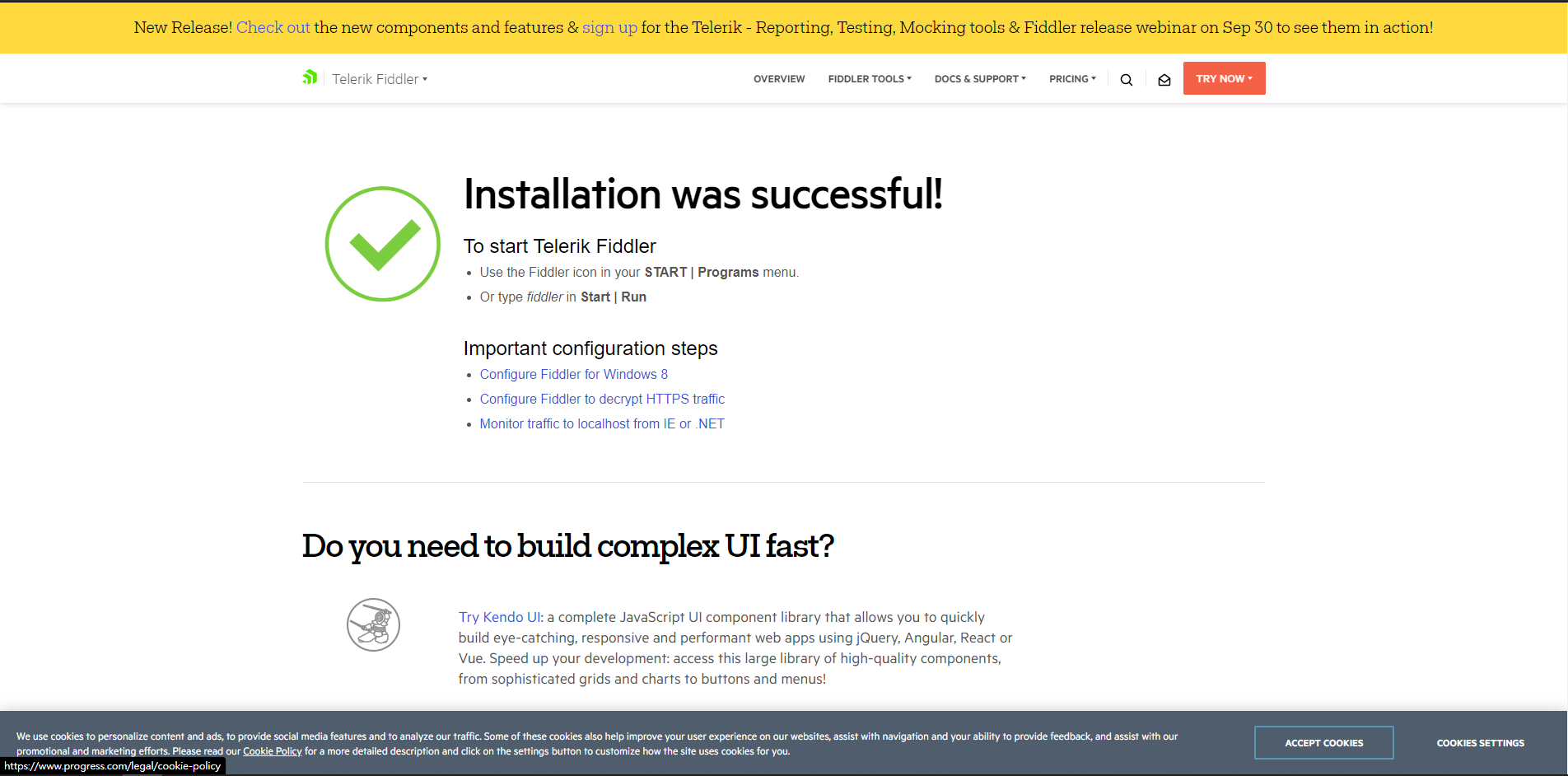Image resolution: width=1568 pixels, height=776 pixels.
Task: Open Configure Fiddler for Windows 8
Action: (574, 374)
